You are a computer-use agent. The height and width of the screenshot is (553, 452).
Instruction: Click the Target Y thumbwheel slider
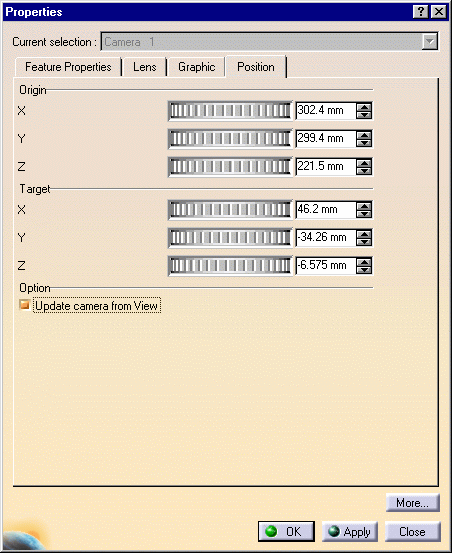[x=230, y=237]
